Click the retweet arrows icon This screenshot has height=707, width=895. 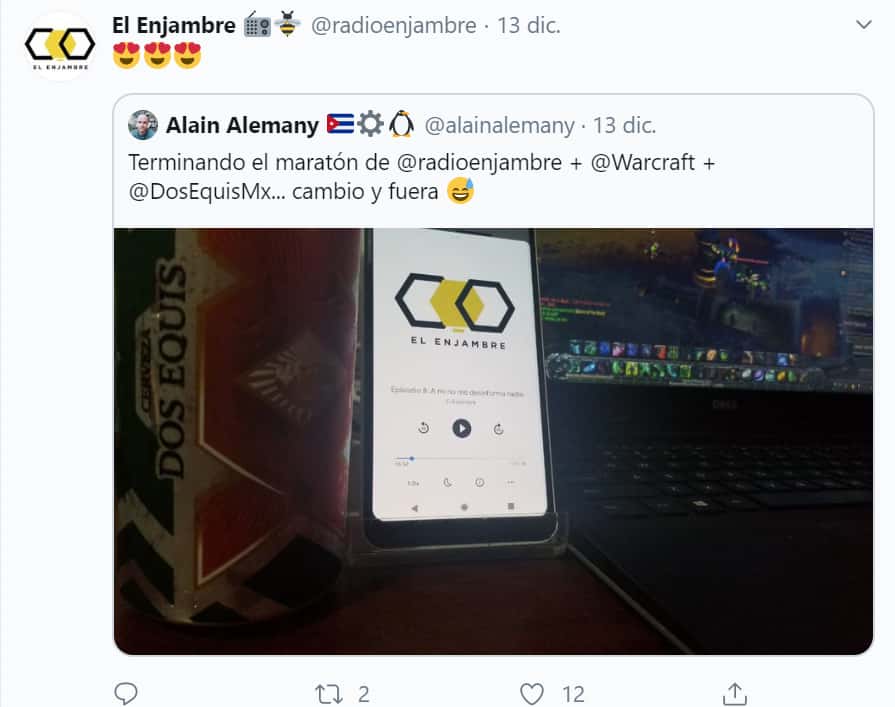point(329,694)
